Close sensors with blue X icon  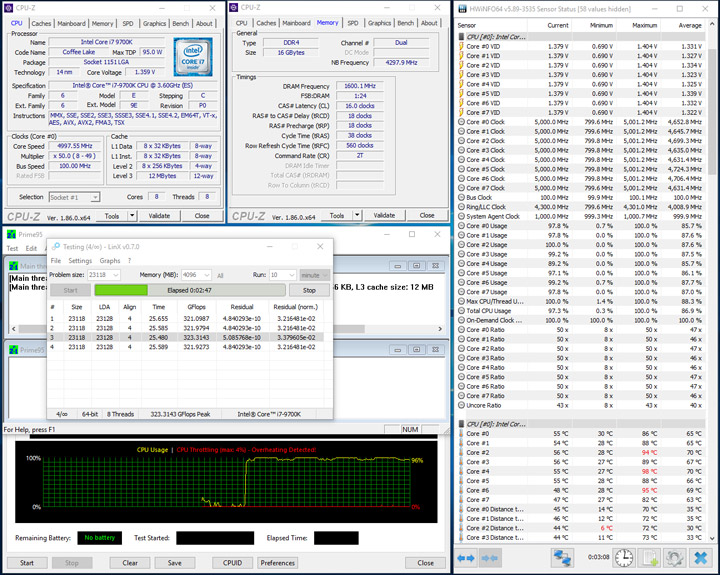point(701,557)
